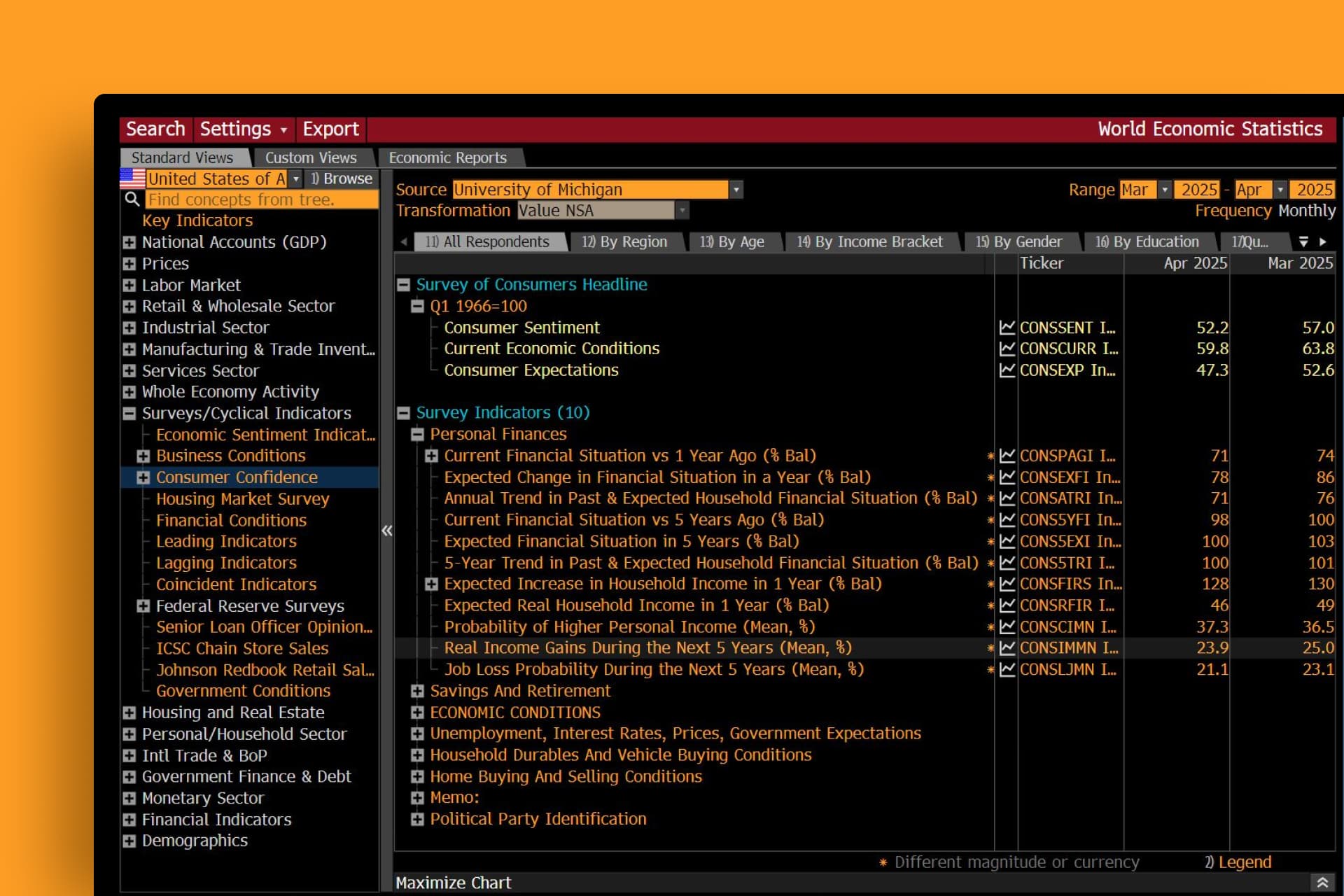
Task: Open the Legend link
Action: tap(1244, 862)
